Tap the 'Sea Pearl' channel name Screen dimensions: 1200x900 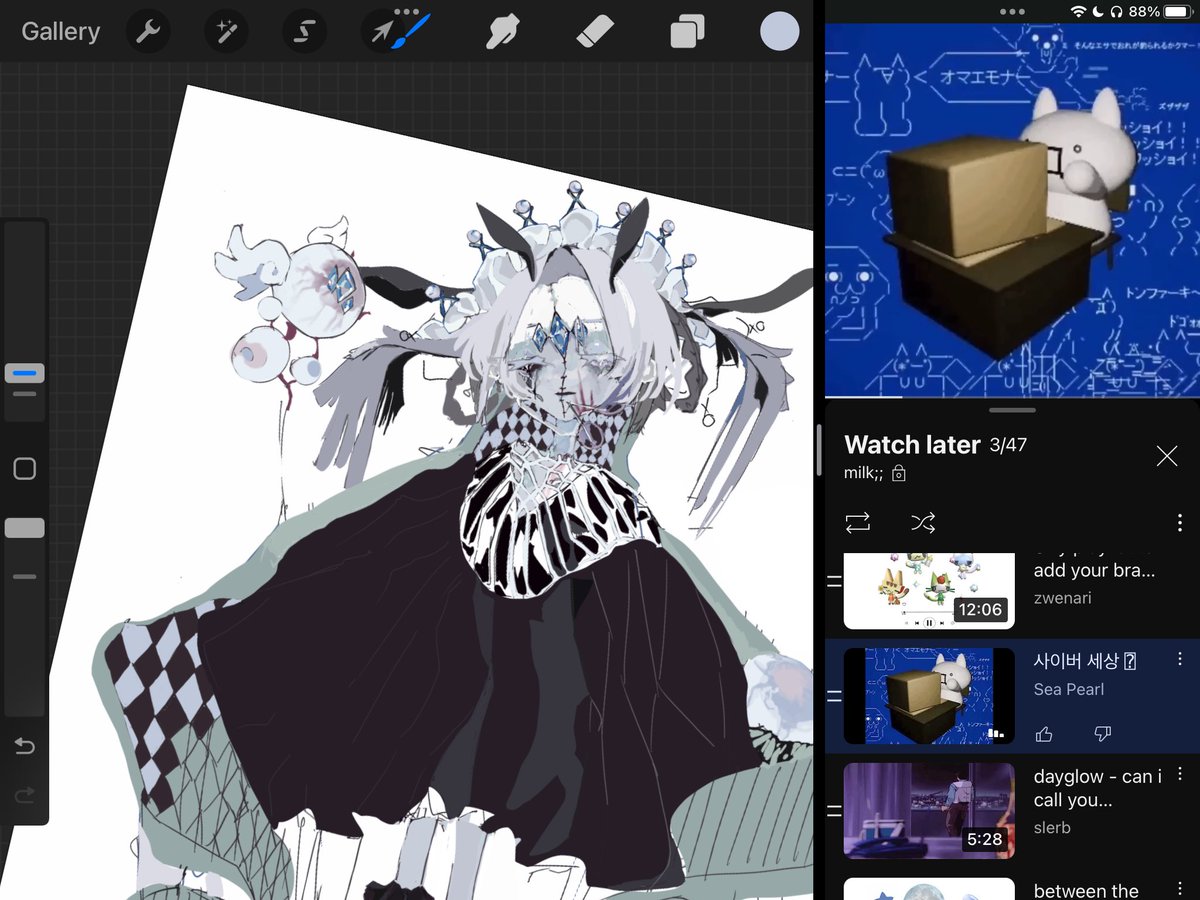point(1069,689)
